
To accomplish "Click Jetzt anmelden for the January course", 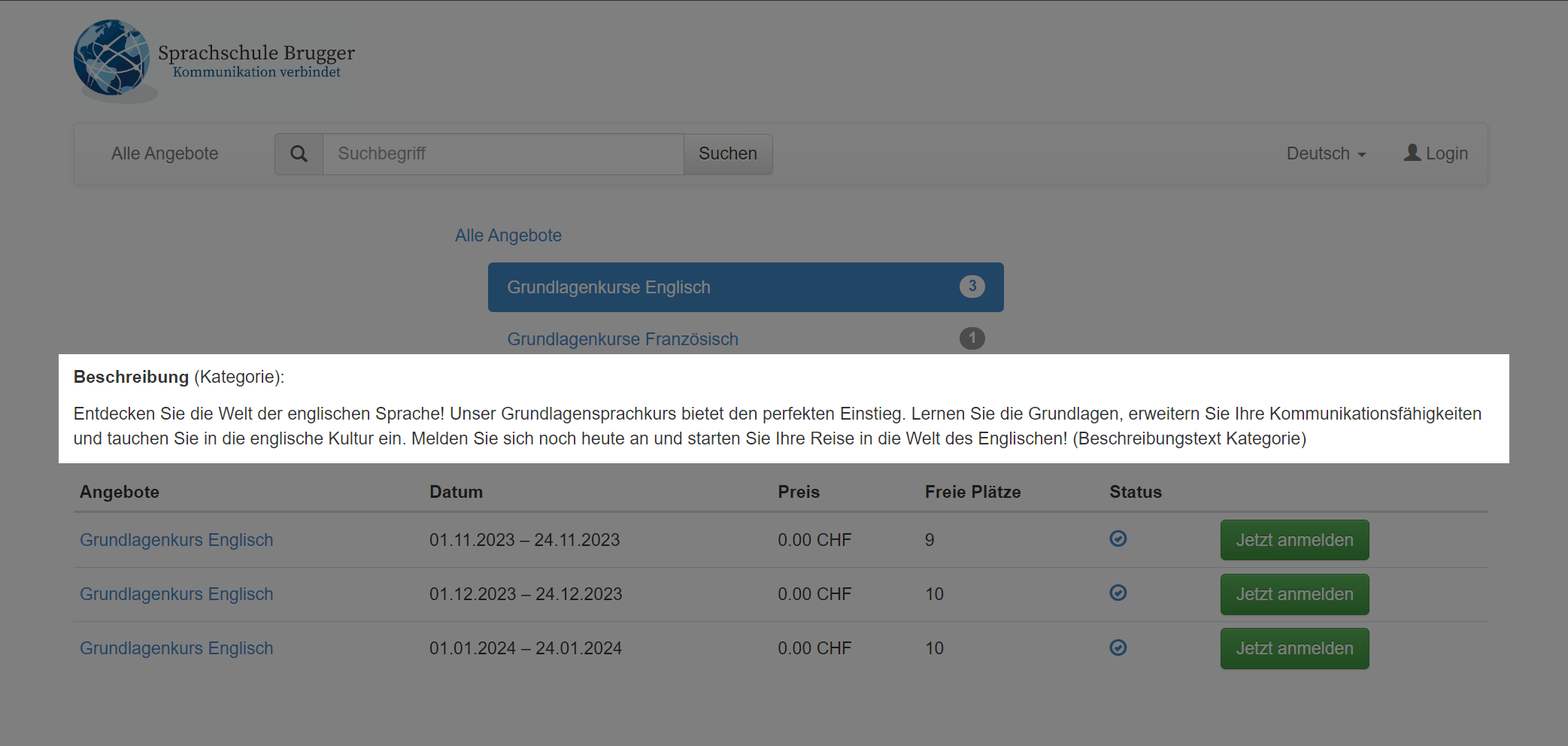I will [x=1294, y=648].
